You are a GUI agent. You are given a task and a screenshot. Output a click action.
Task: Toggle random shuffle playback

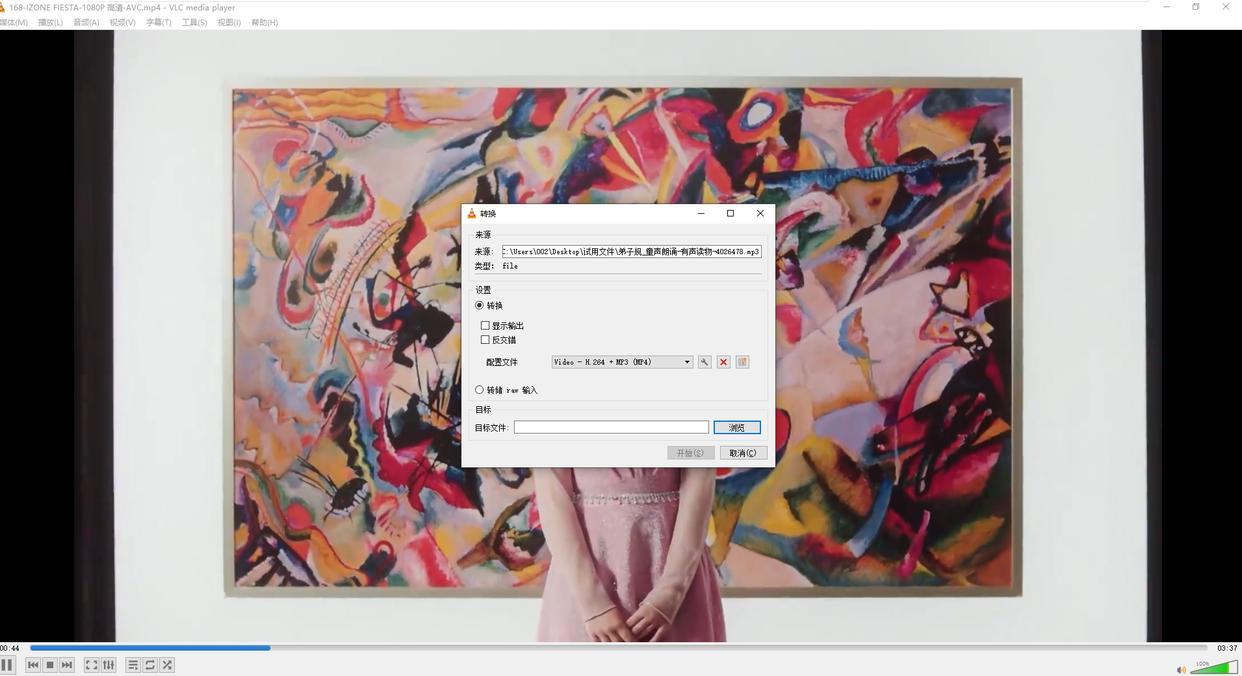click(167, 665)
